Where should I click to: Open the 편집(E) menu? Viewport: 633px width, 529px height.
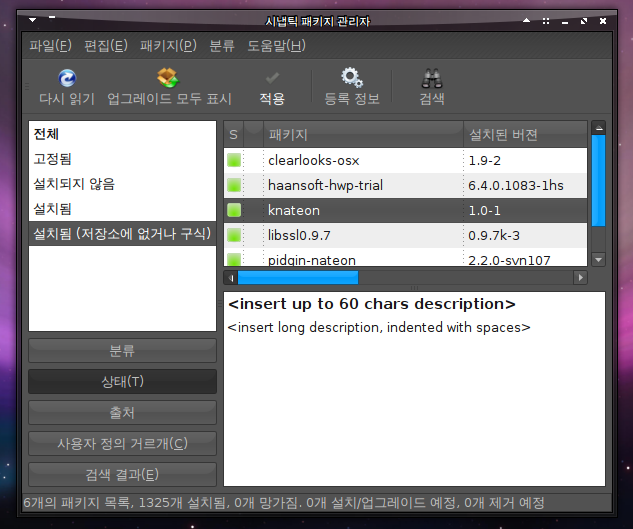tap(106, 46)
